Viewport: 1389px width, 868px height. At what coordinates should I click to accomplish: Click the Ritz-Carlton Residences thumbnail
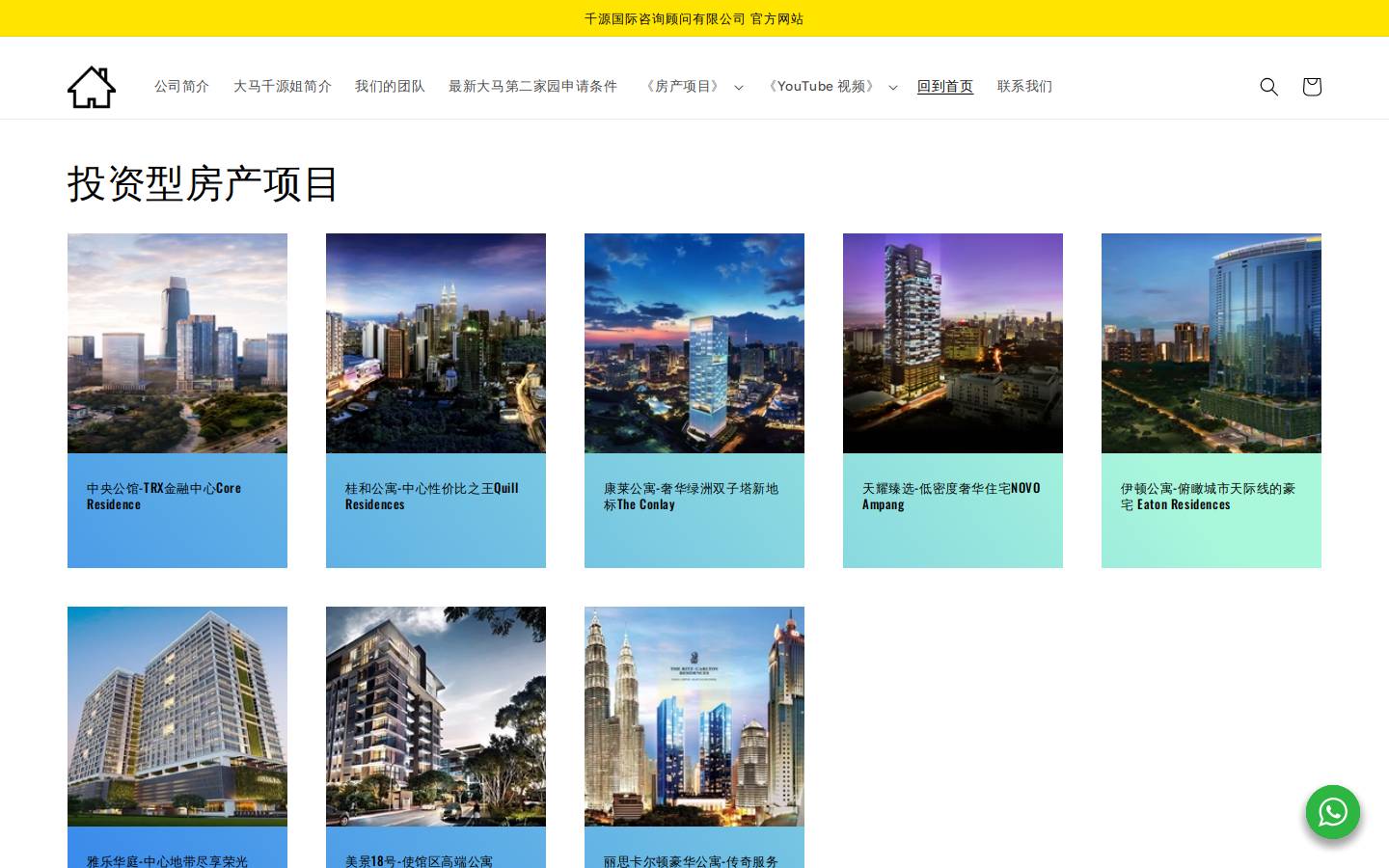click(x=694, y=717)
